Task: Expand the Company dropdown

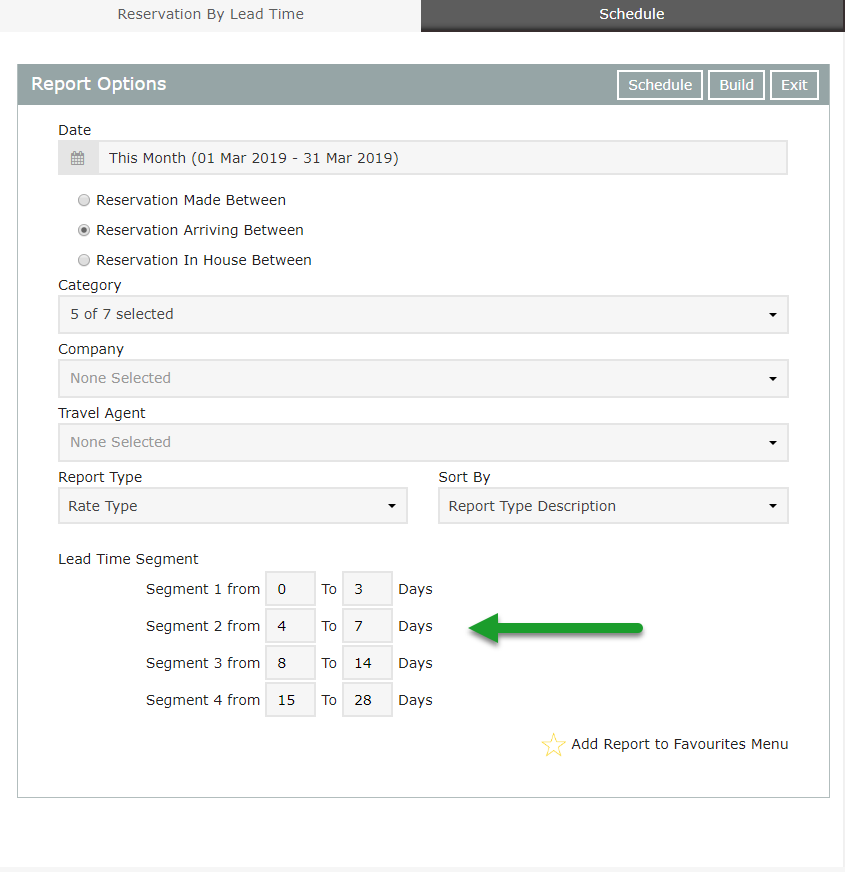Action: pyautogui.click(x=423, y=379)
